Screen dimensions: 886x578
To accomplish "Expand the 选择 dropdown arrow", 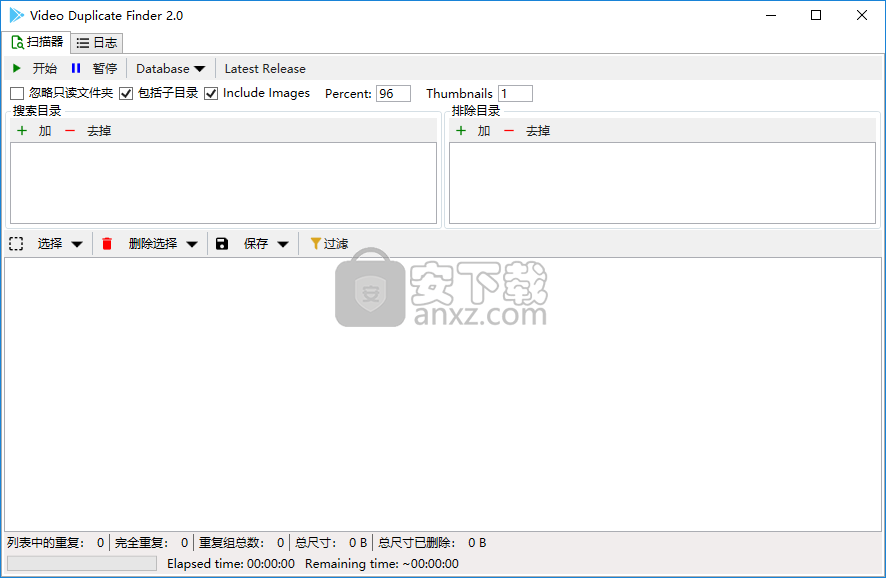I will (77, 244).
